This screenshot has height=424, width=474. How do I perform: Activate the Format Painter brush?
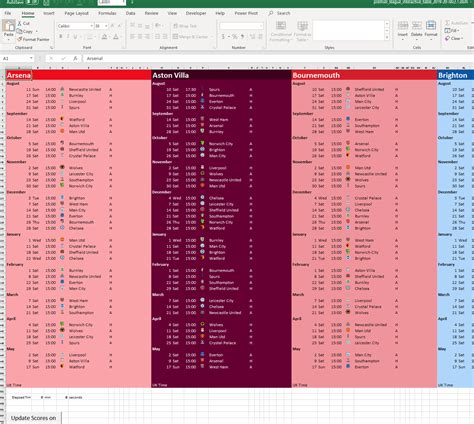[33, 39]
